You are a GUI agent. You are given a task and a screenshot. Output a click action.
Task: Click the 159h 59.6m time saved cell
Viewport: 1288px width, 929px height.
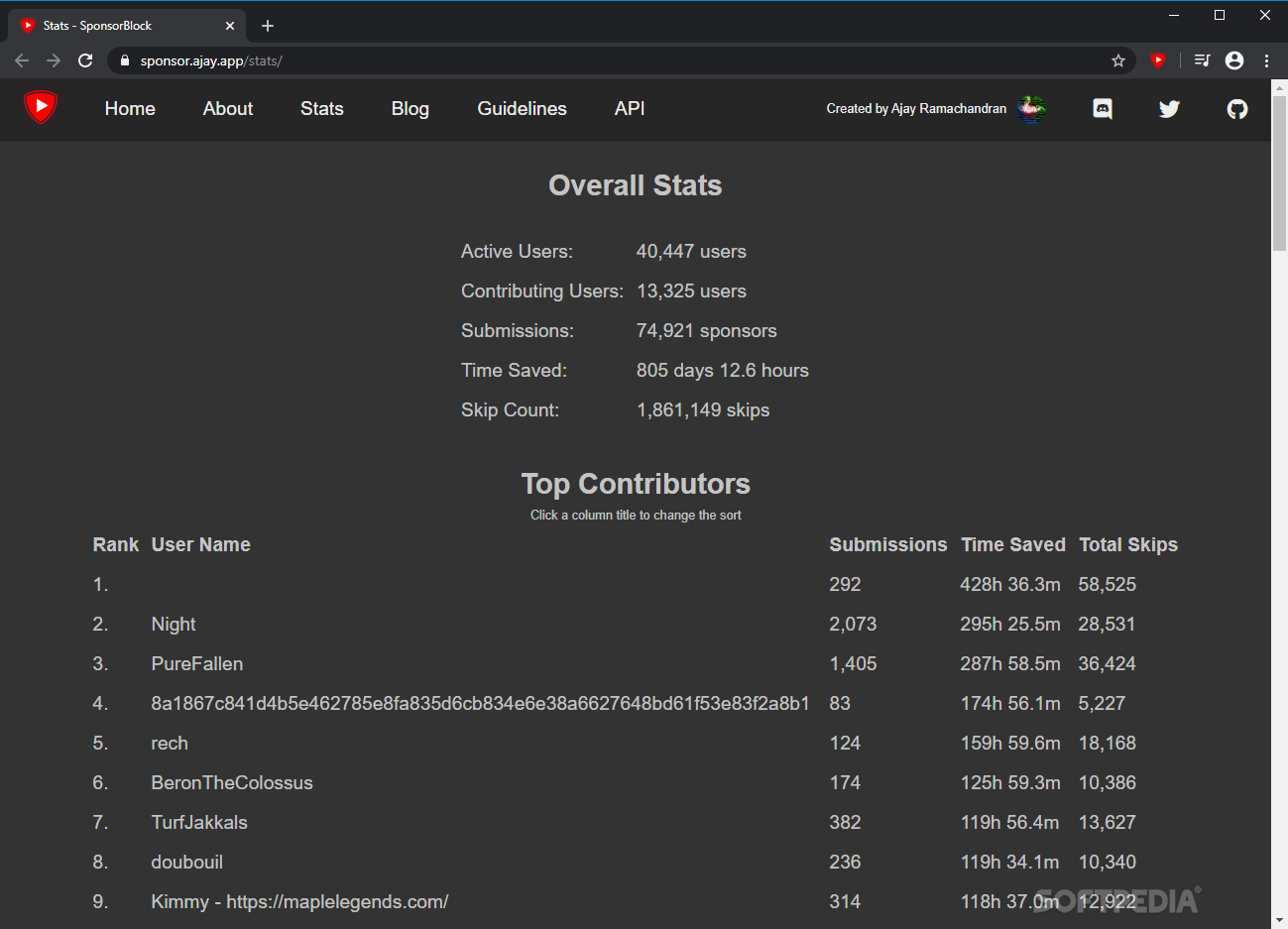[x=1010, y=744]
